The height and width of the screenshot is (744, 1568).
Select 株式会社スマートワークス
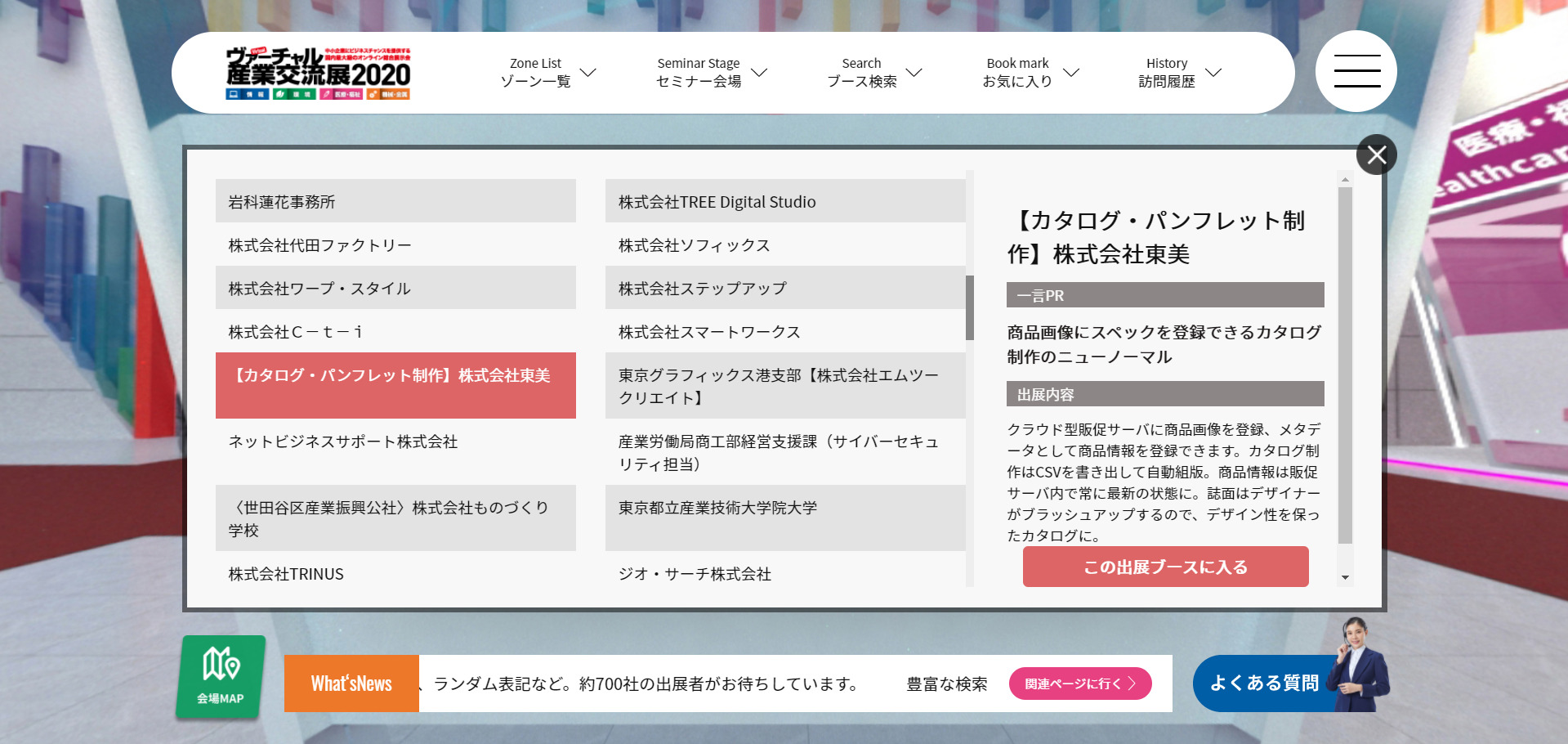tap(785, 331)
